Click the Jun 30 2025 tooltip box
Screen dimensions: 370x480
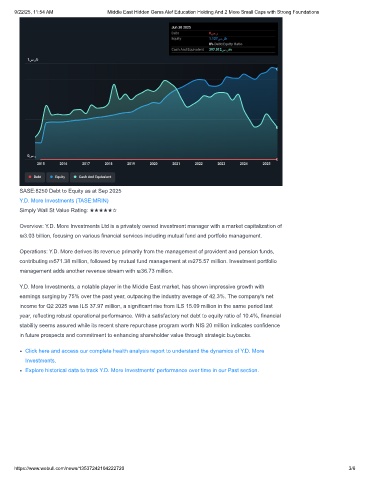(223, 39)
